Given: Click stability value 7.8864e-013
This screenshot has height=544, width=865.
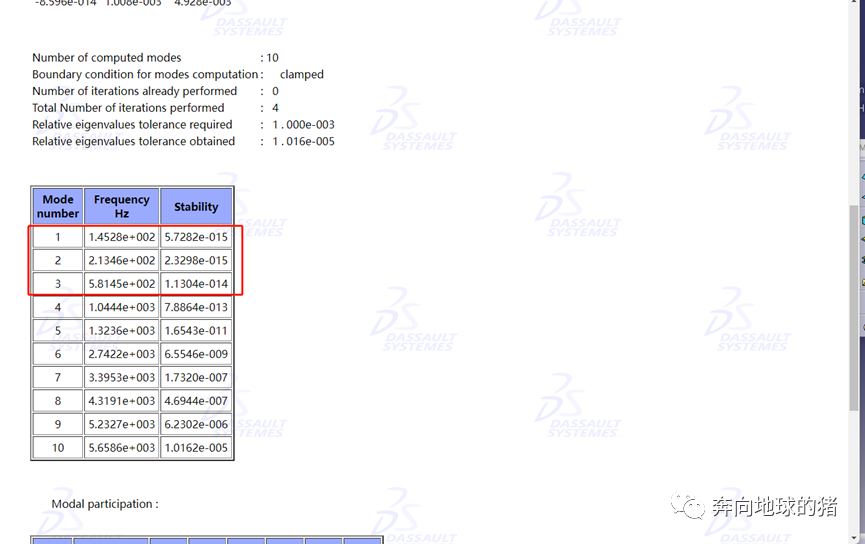Looking at the screenshot, I should (196, 307).
